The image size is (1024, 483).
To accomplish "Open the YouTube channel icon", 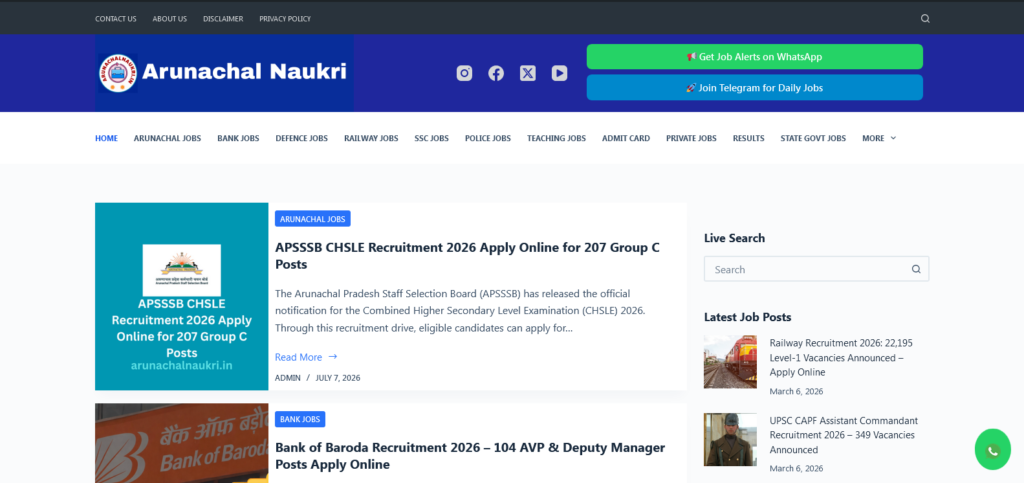I will click(x=559, y=73).
